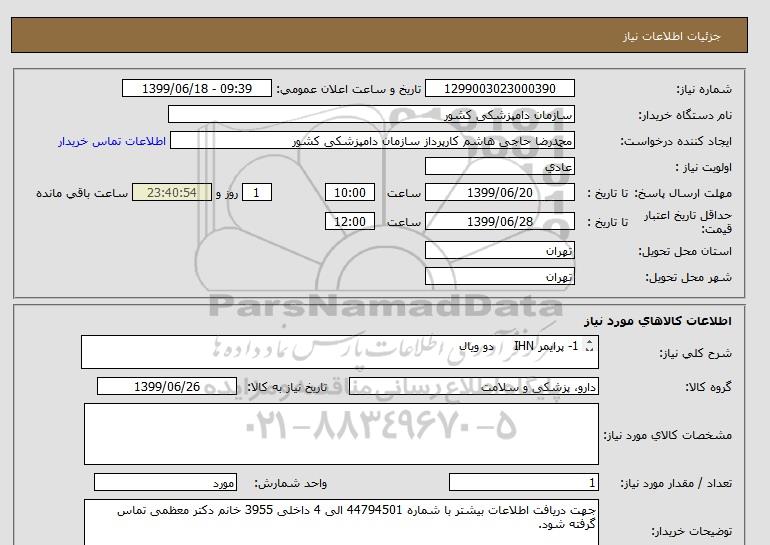The width and height of the screenshot is (770, 545).
Task: Select the announcement date field 1399/06/18 - 09:39
Action: [196, 88]
